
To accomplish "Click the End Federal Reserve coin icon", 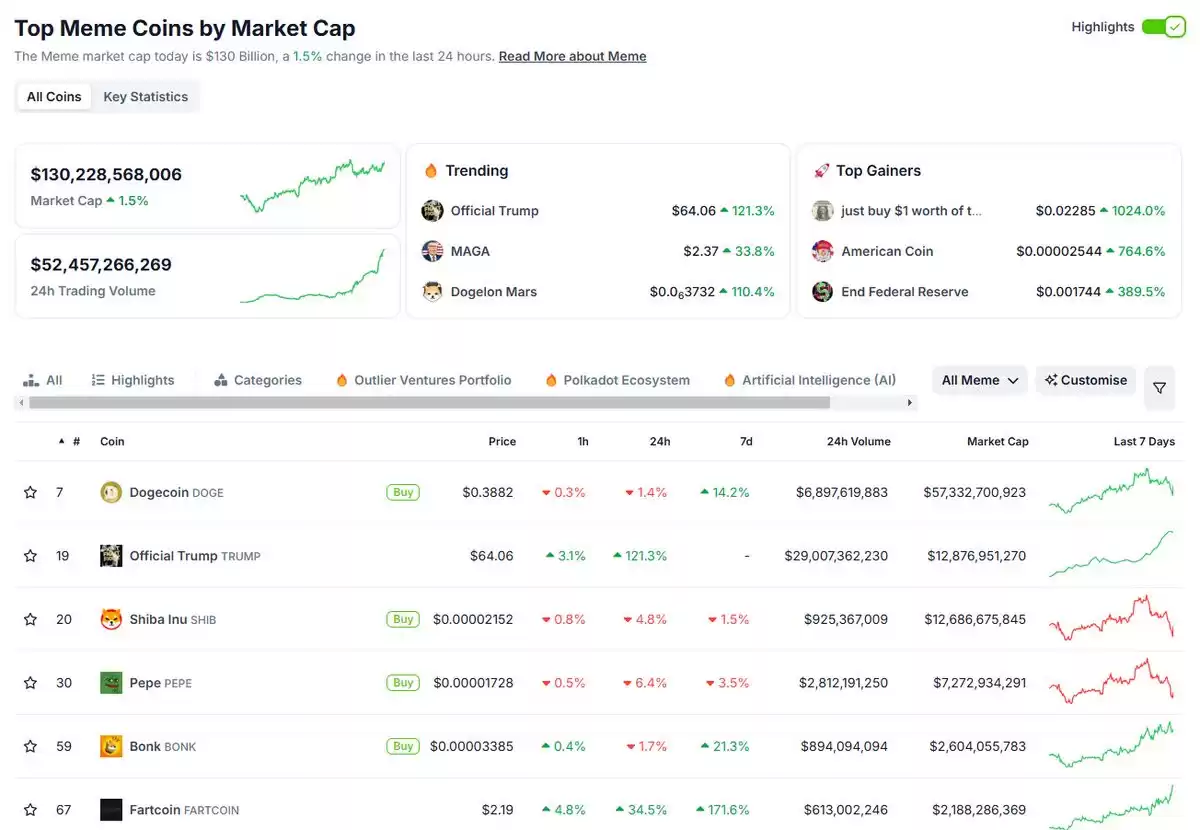I will [823, 292].
